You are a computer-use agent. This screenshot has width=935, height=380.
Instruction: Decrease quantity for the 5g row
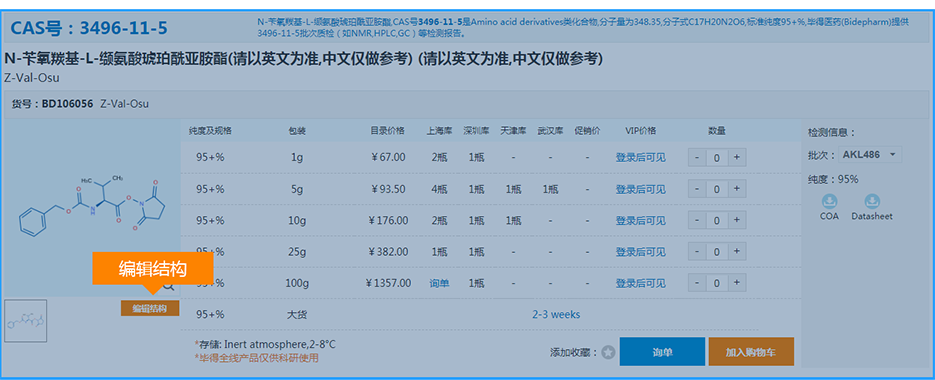[698, 189]
